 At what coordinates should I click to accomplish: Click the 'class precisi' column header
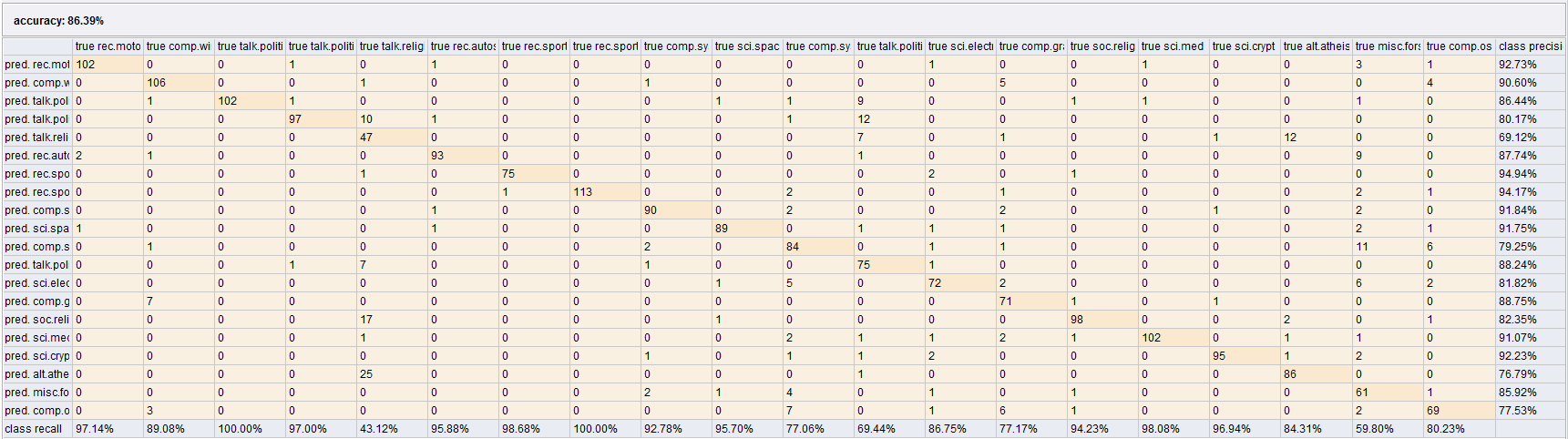[x=1530, y=46]
